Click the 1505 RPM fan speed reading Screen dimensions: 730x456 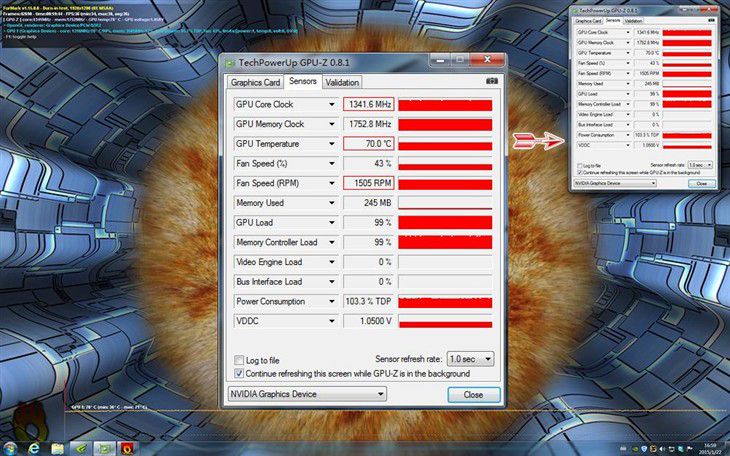pyautogui.click(x=369, y=183)
